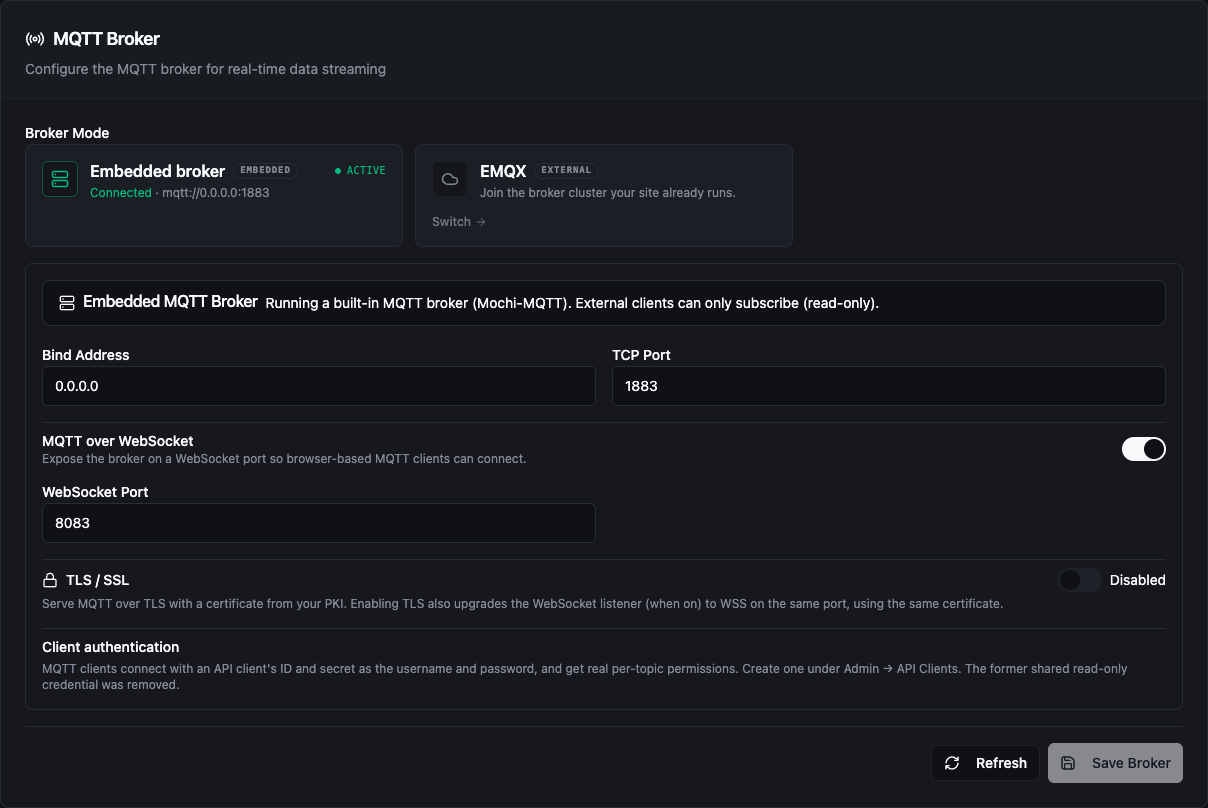This screenshot has height=808, width=1208.
Task: Click the EMBEDDED badge
Action: (x=265, y=171)
